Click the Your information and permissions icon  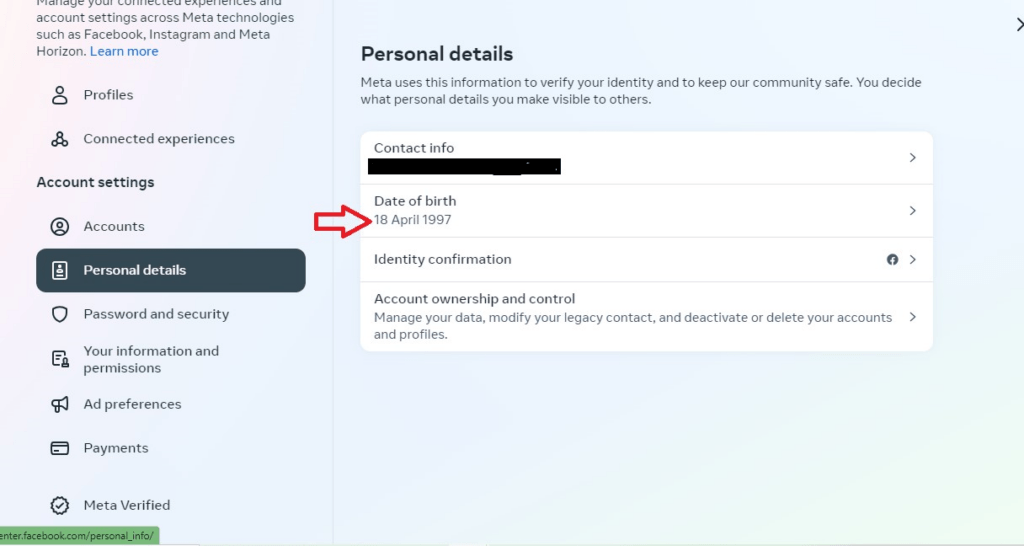[60, 359]
